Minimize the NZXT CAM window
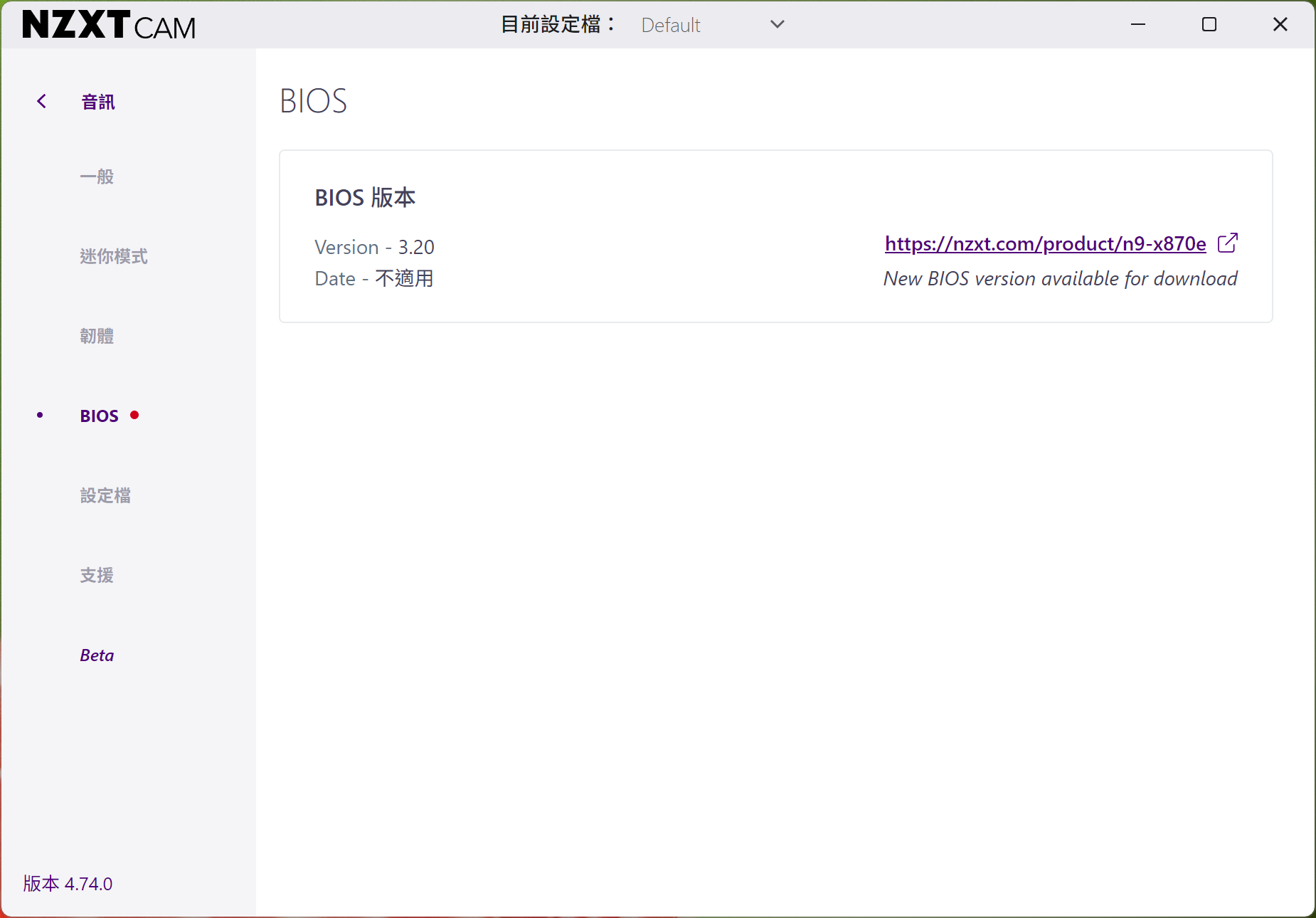1316x918 pixels. click(1138, 24)
